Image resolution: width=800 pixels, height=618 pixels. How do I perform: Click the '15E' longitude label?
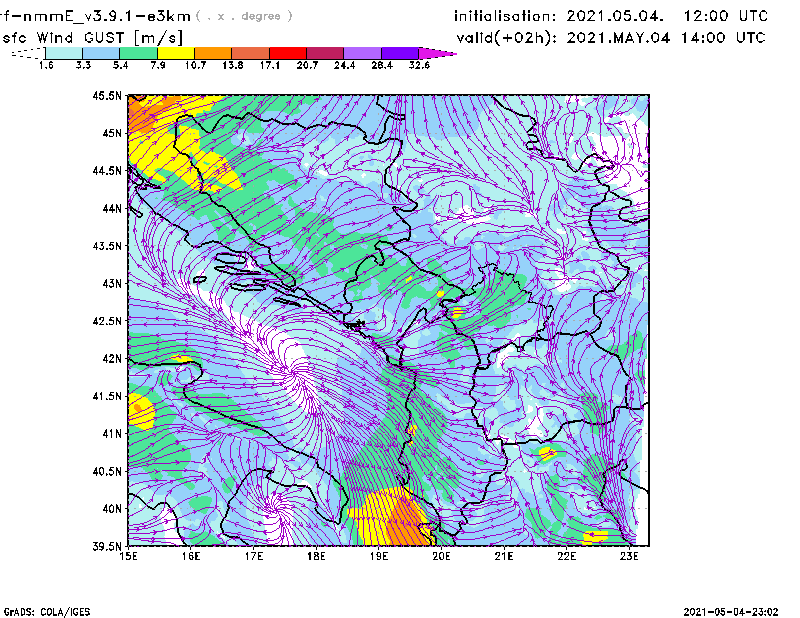pos(128,556)
